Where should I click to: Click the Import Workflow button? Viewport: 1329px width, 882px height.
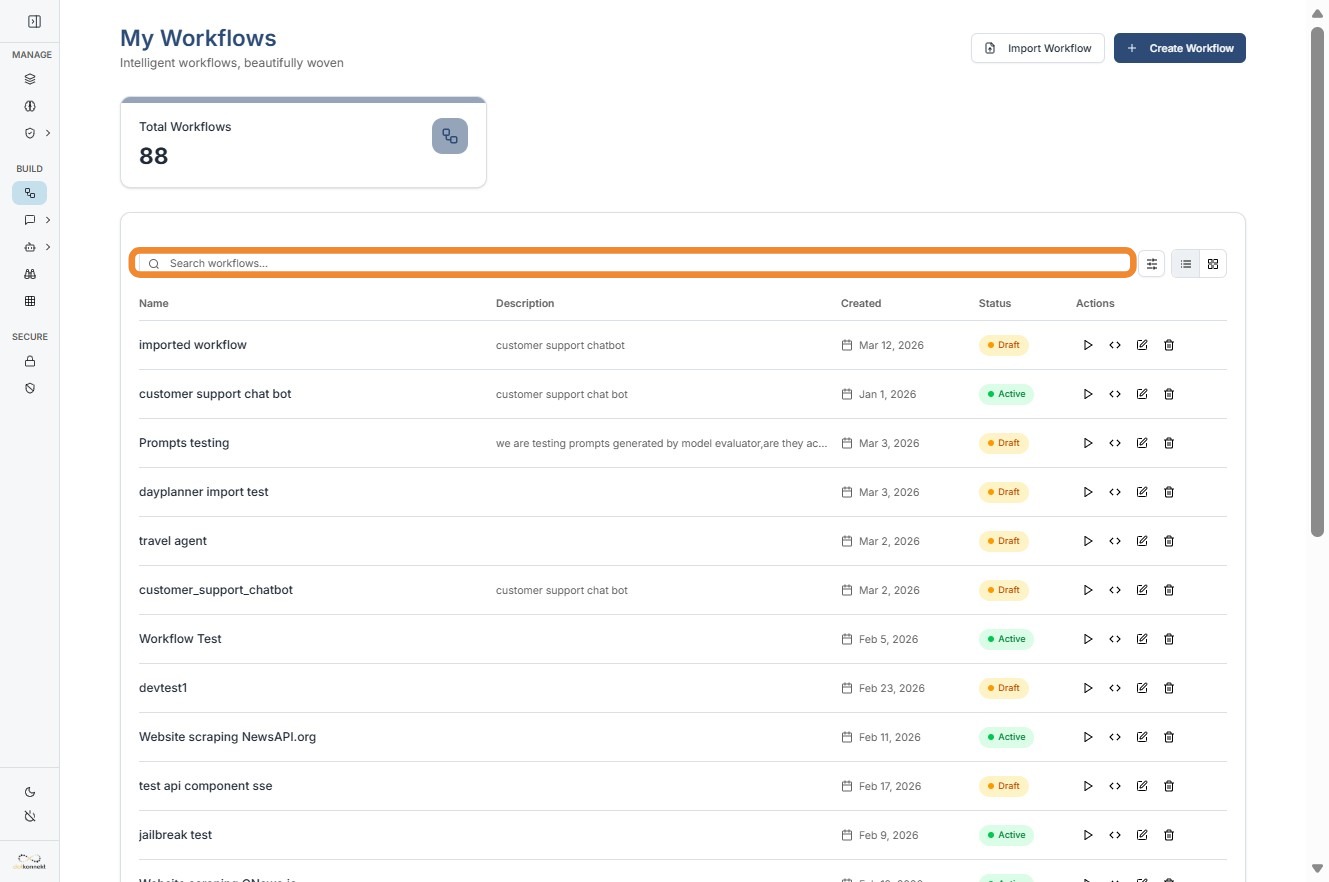point(1037,48)
